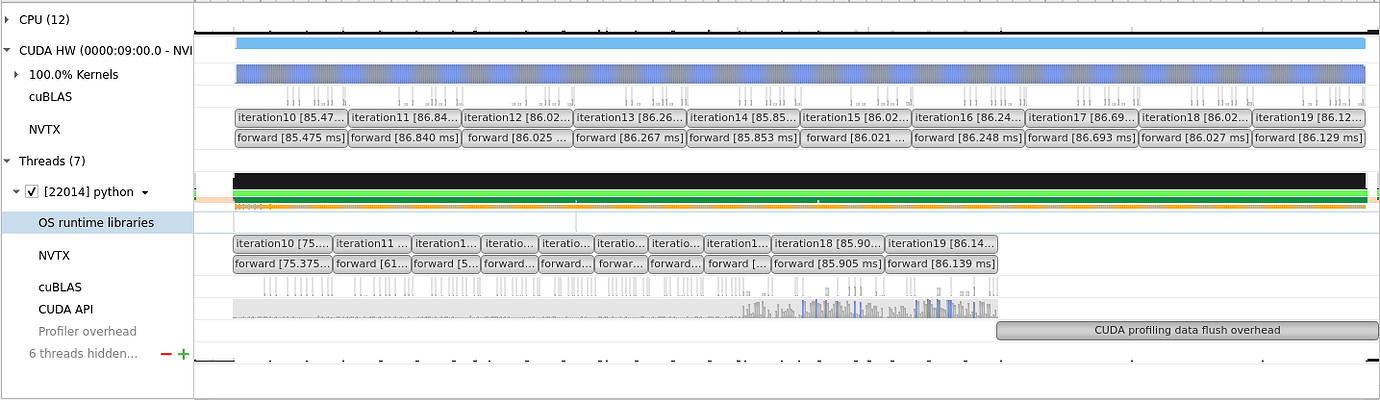
Task: Select the OS runtime libraries row
Action: click(96, 223)
